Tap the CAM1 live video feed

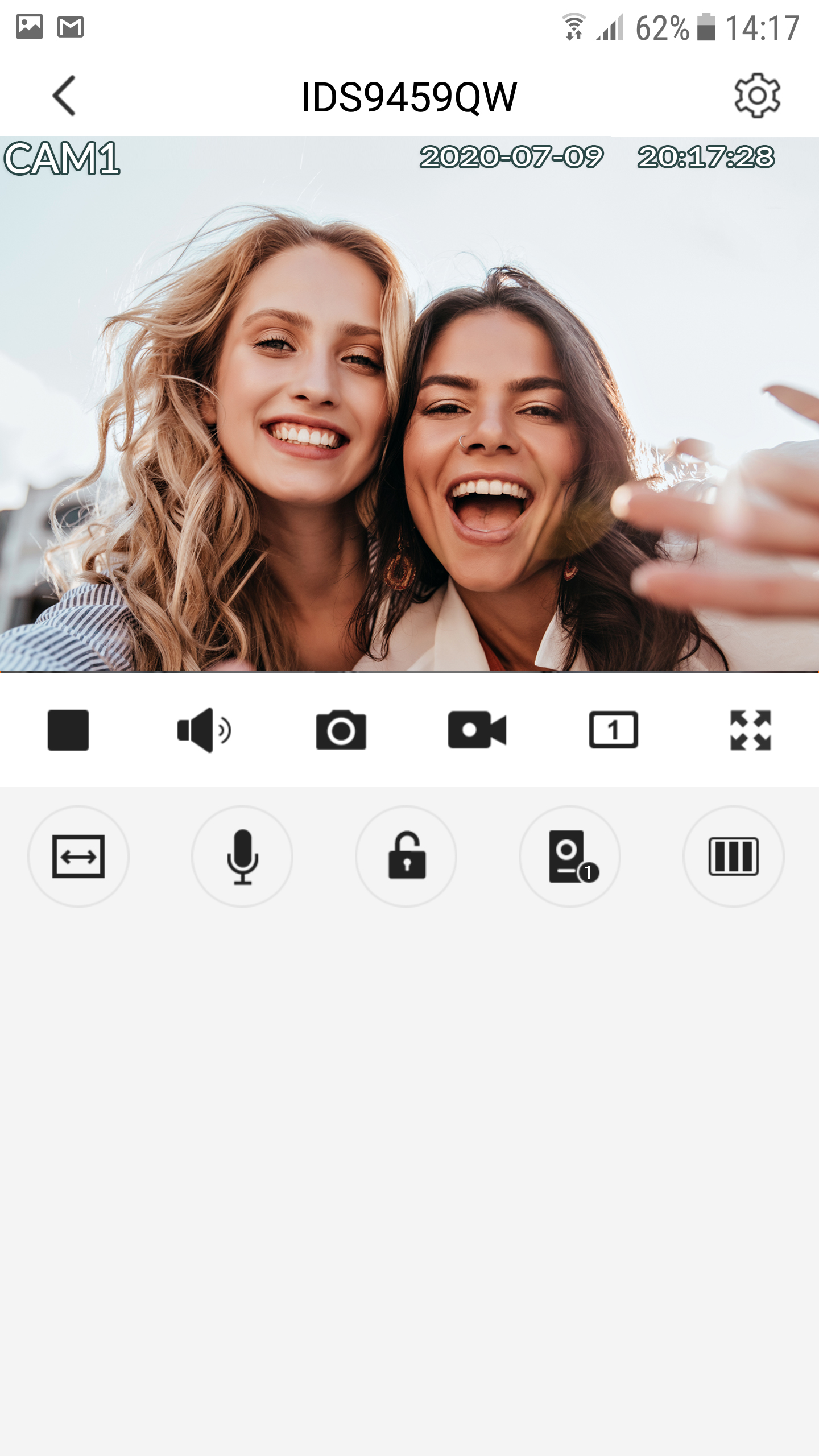tap(409, 404)
